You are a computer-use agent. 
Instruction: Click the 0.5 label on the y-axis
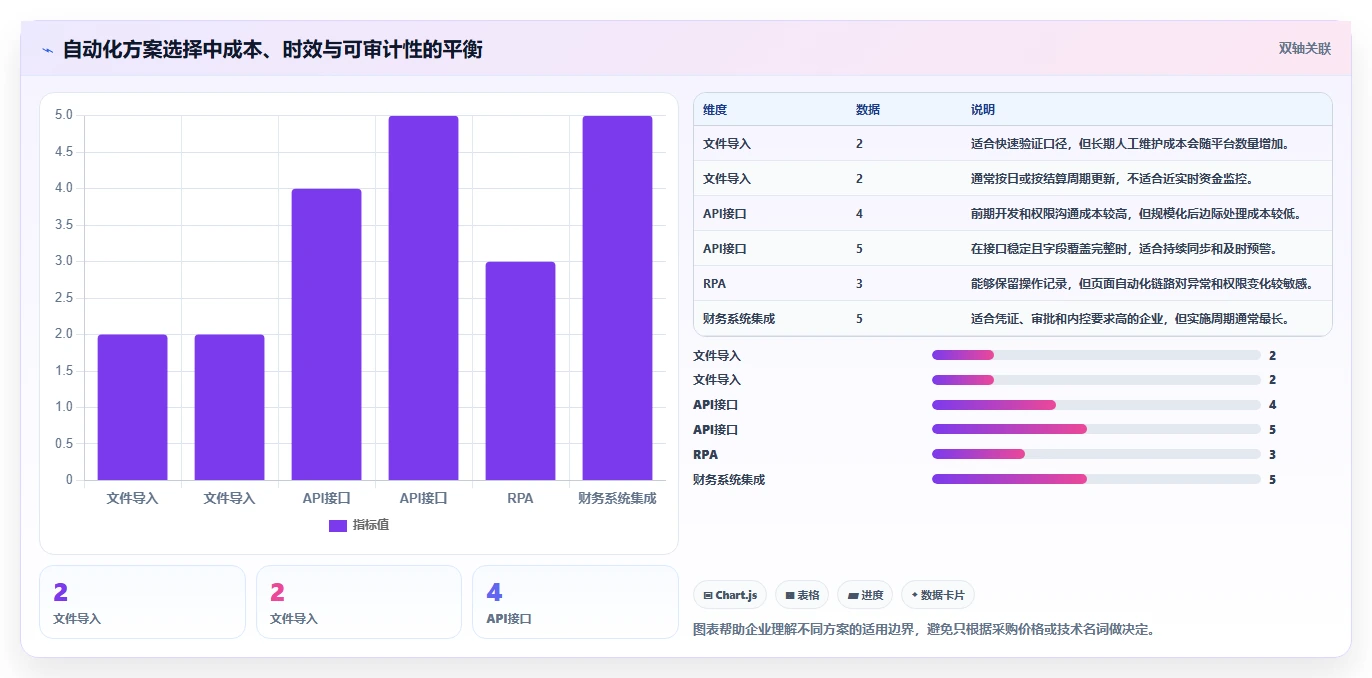[64, 444]
